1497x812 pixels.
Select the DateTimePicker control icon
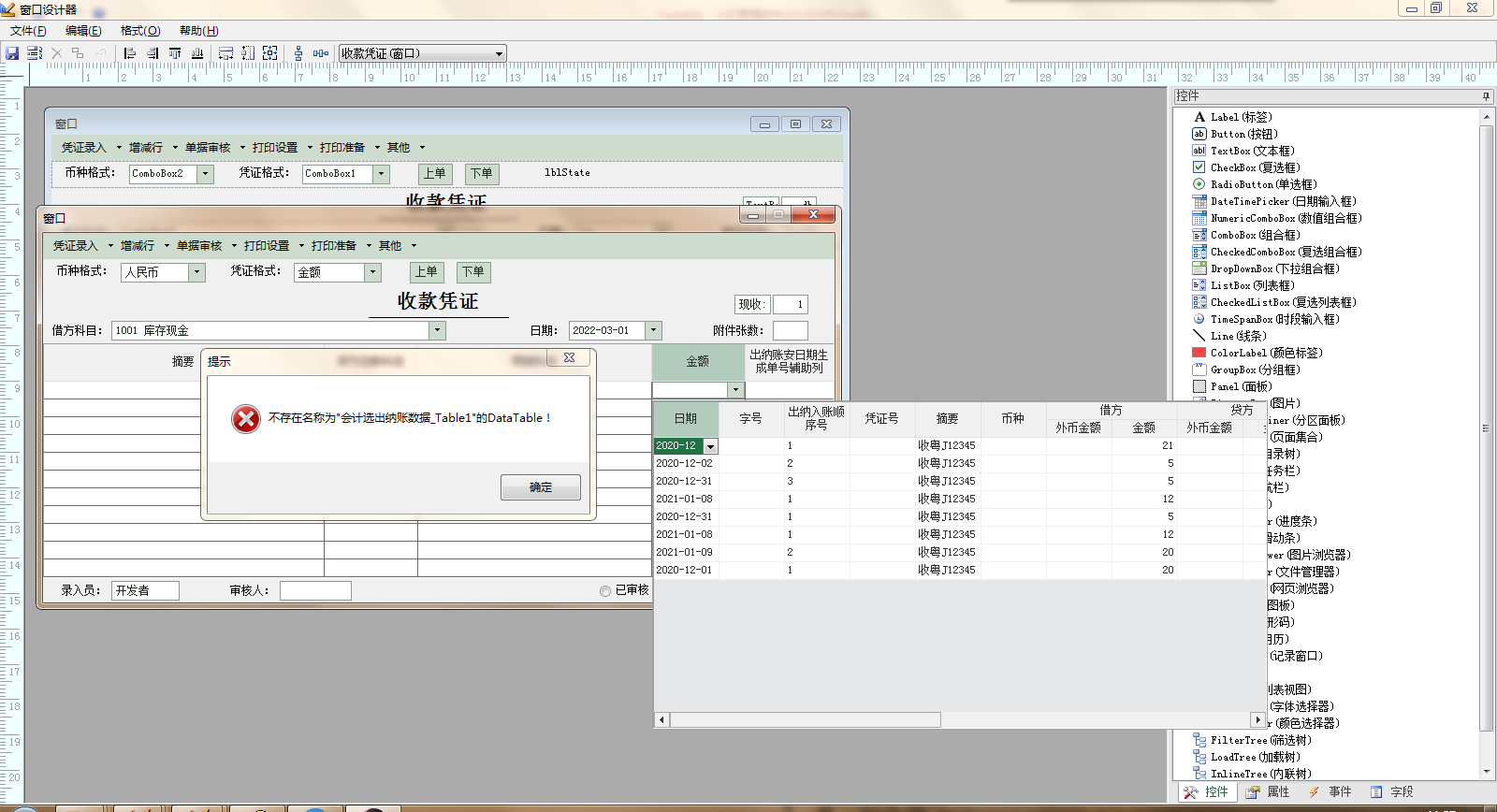click(1199, 201)
